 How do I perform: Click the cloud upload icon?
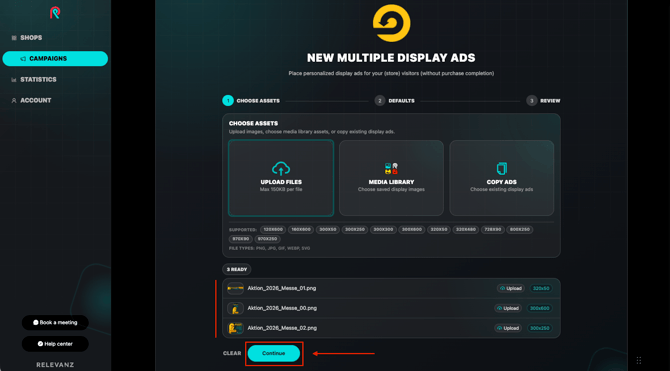click(281, 168)
